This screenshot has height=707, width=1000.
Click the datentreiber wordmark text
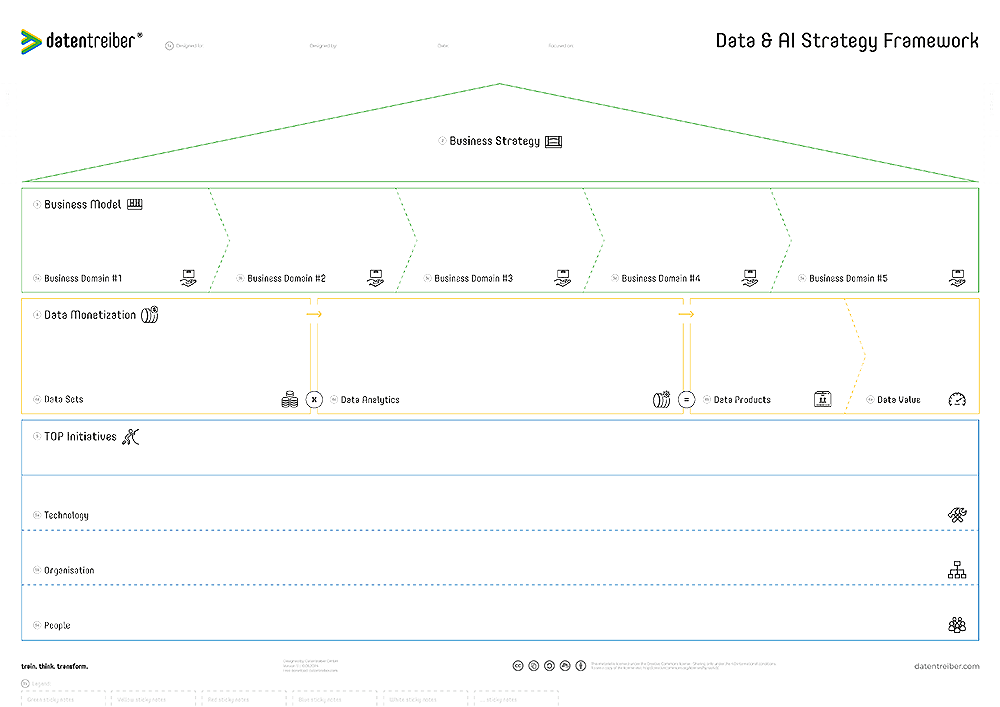click(91, 41)
